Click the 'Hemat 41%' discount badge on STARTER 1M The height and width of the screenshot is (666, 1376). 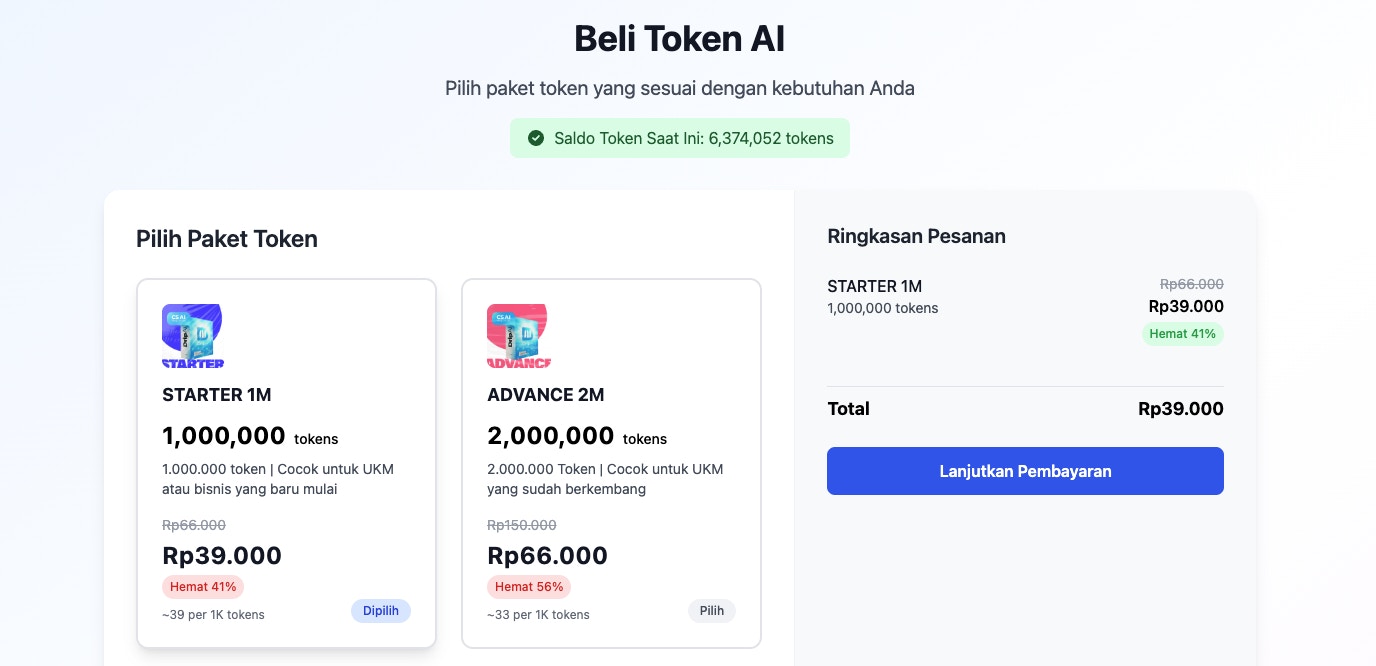(203, 587)
